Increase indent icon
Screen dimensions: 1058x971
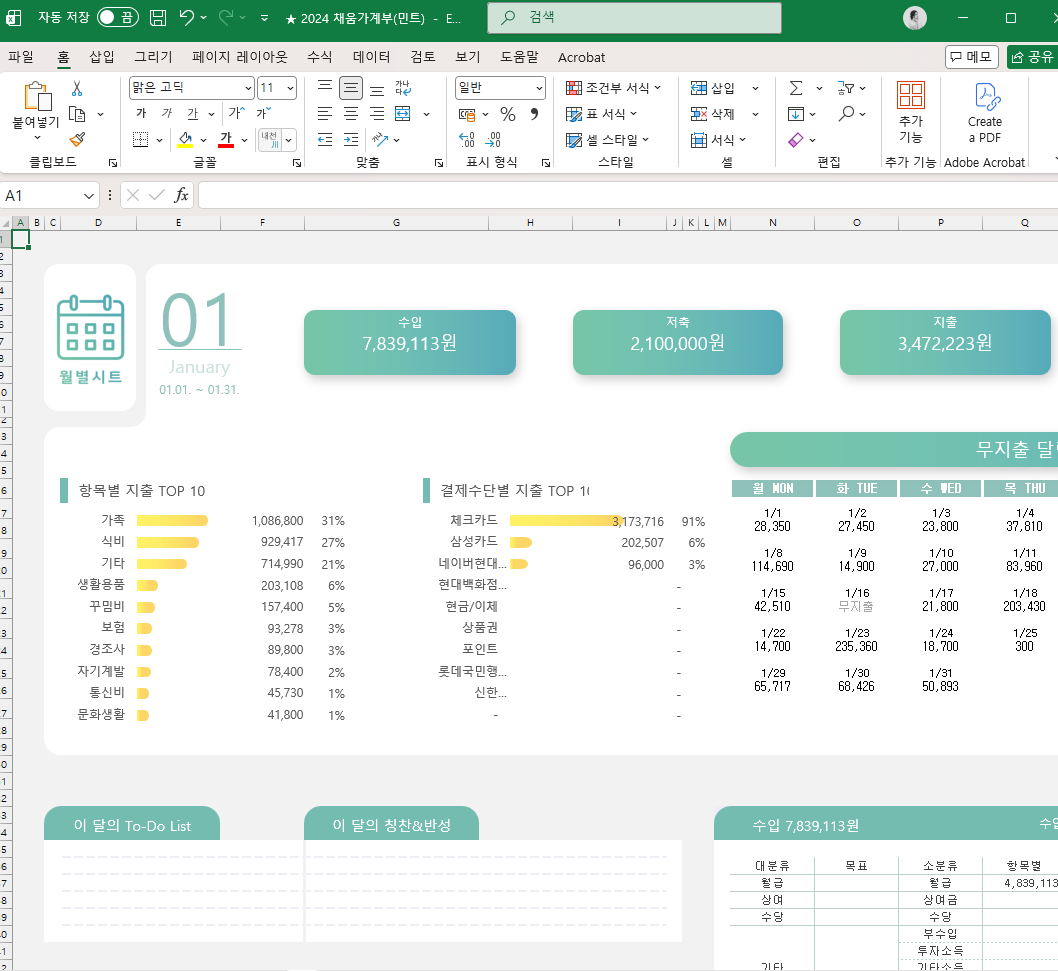[x=351, y=140]
